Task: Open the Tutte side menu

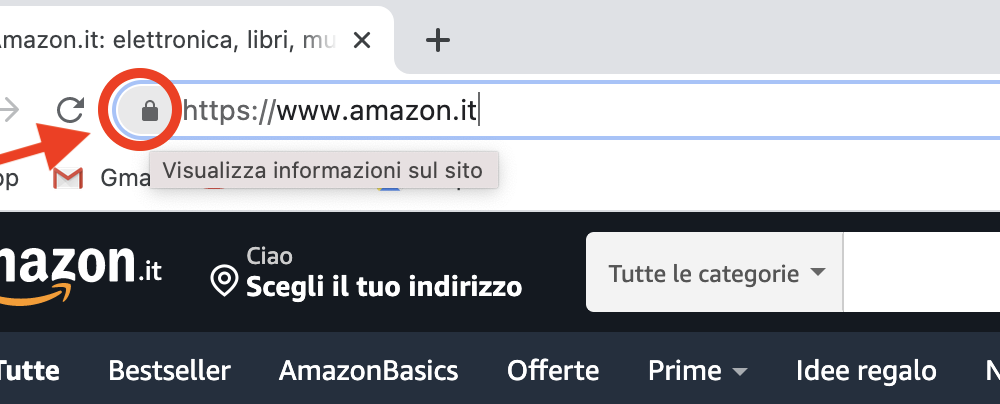Action: click(x=29, y=370)
